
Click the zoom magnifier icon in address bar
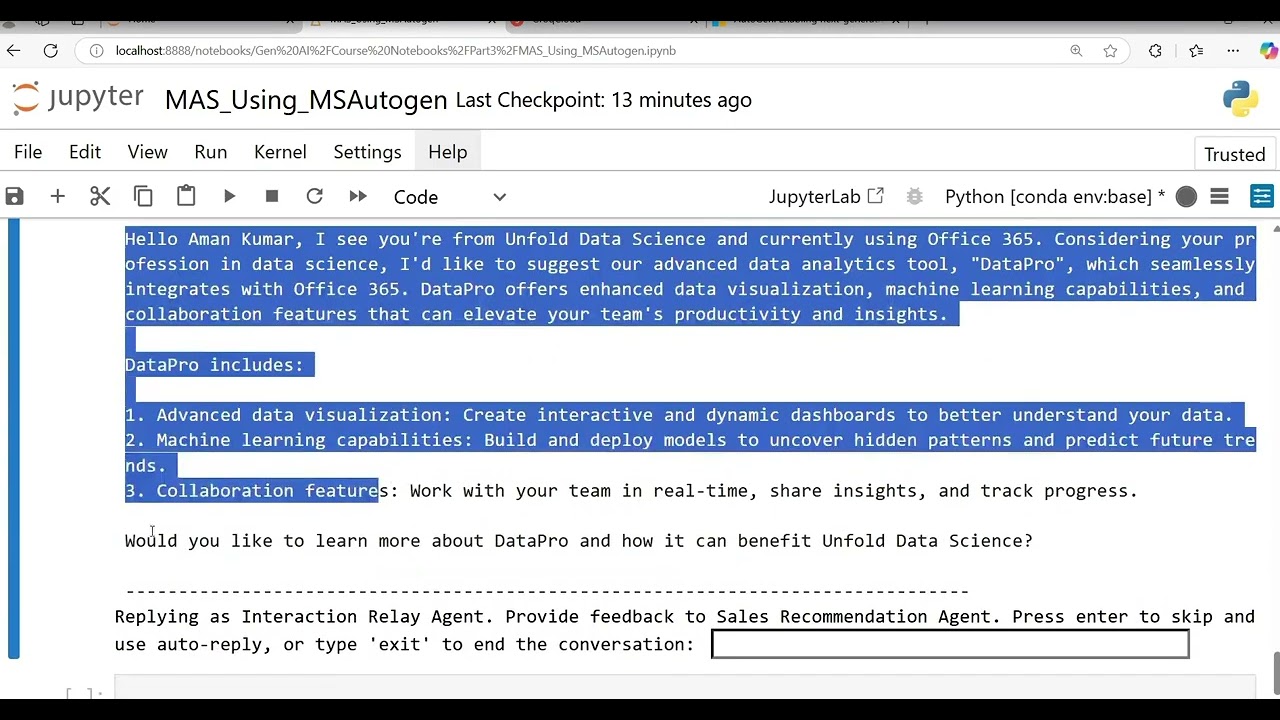click(x=1076, y=50)
